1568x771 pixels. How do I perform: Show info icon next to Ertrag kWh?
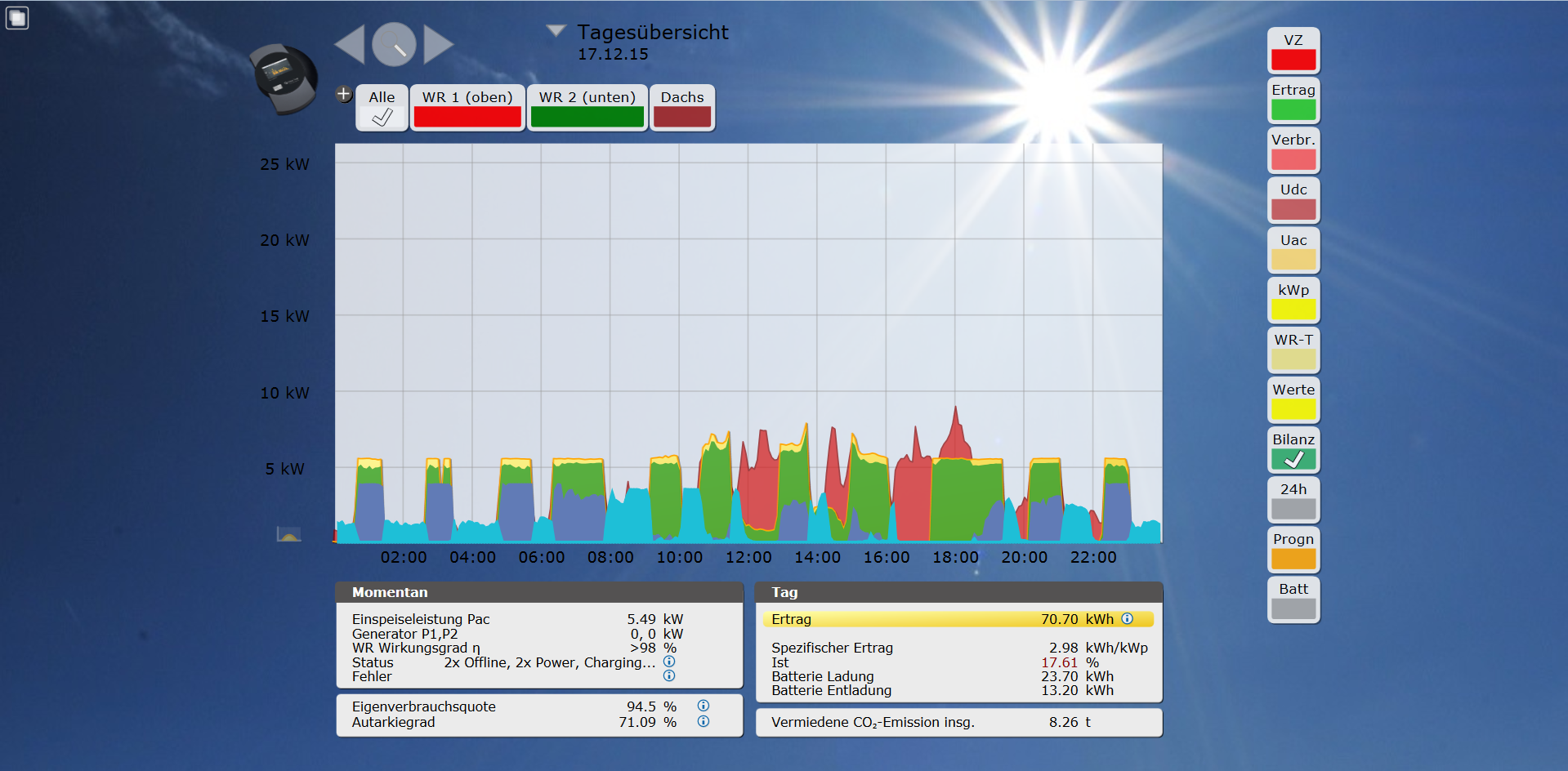click(1128, 618)
